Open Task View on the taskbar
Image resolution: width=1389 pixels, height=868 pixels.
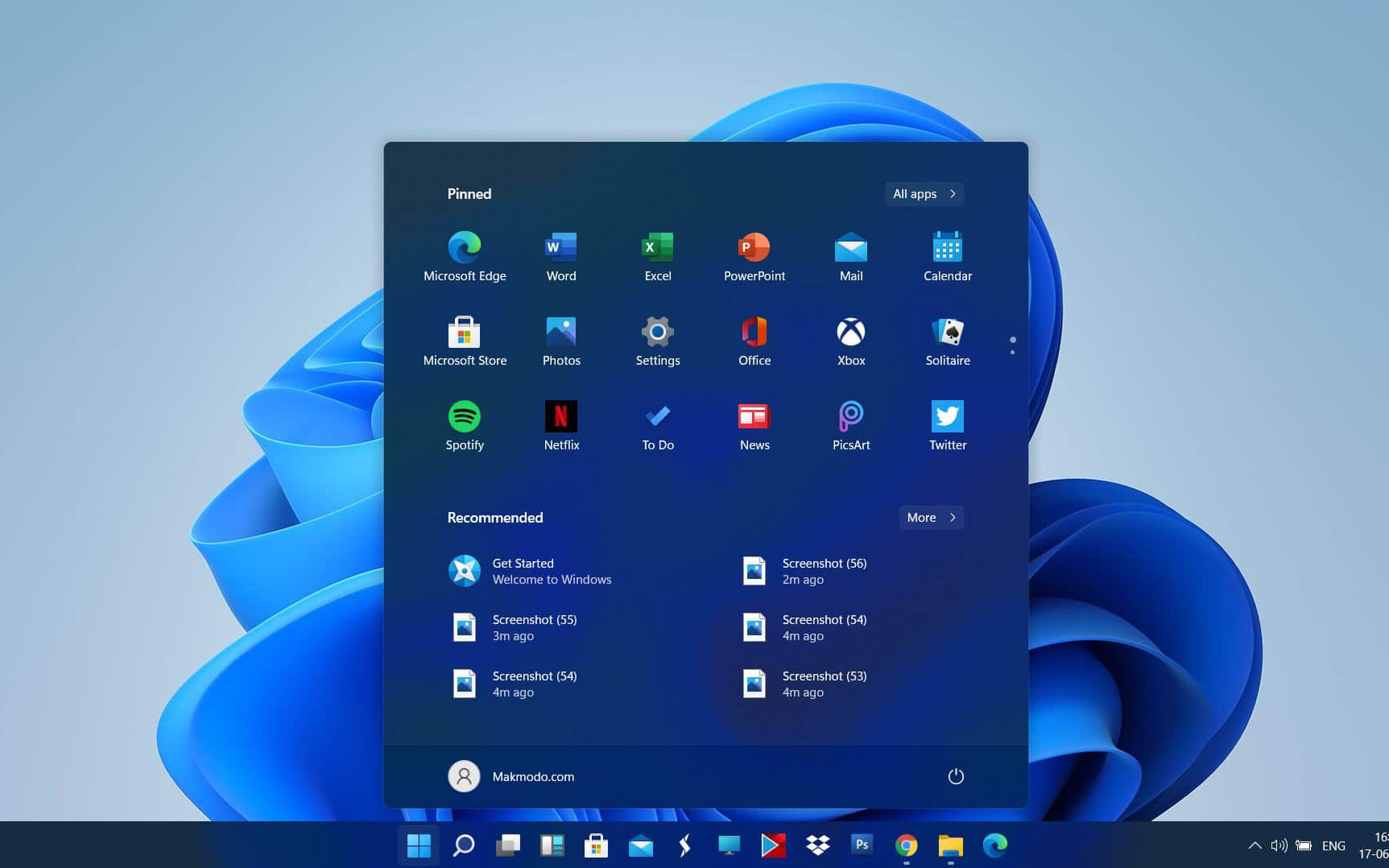click(507, 845)
